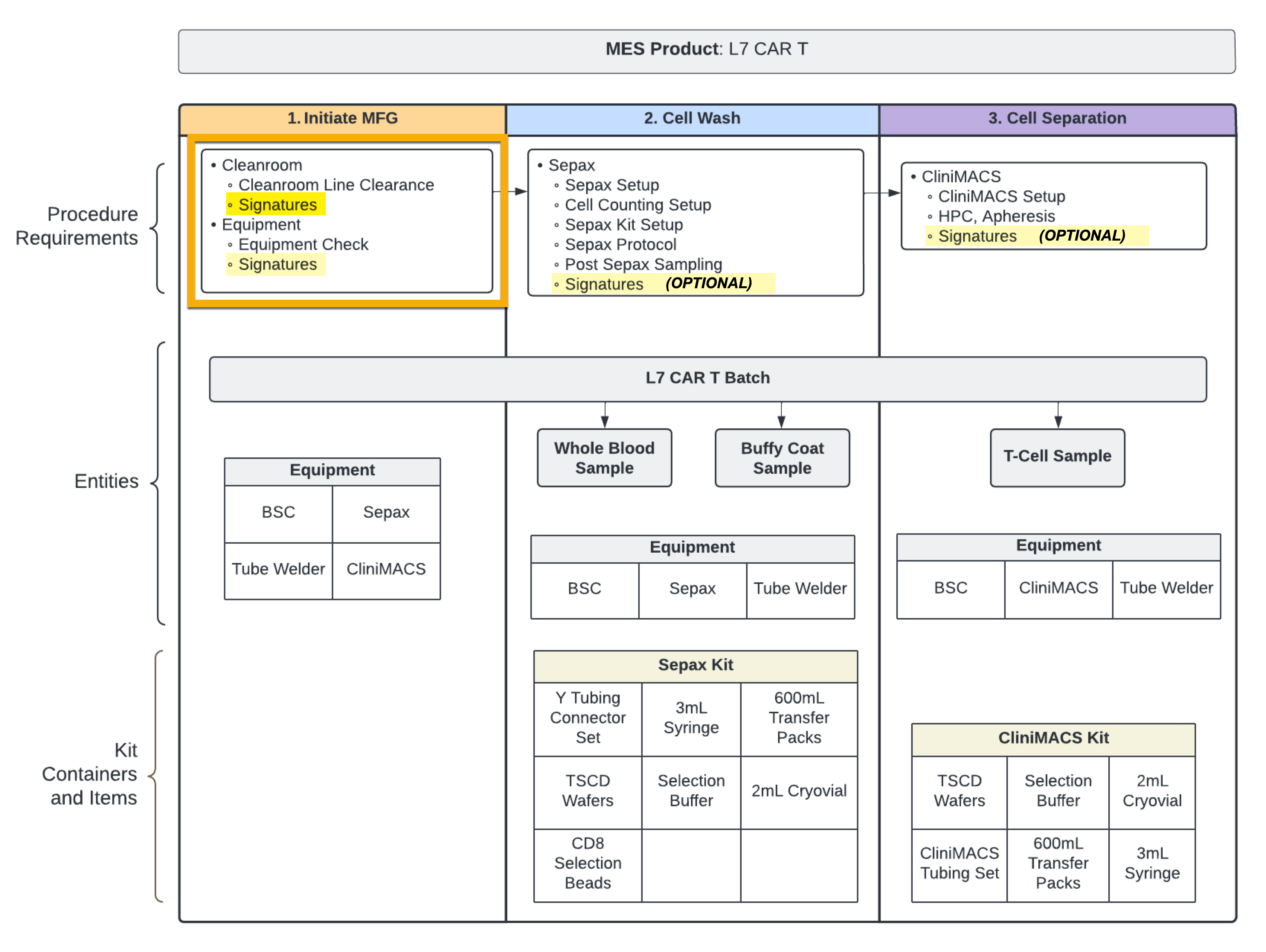Image resolution: width=1266 pixels, height=952 pixels.
Task: Click the BSC cell in Initiate MFG equipment
Action: click(x=279, y=514)
